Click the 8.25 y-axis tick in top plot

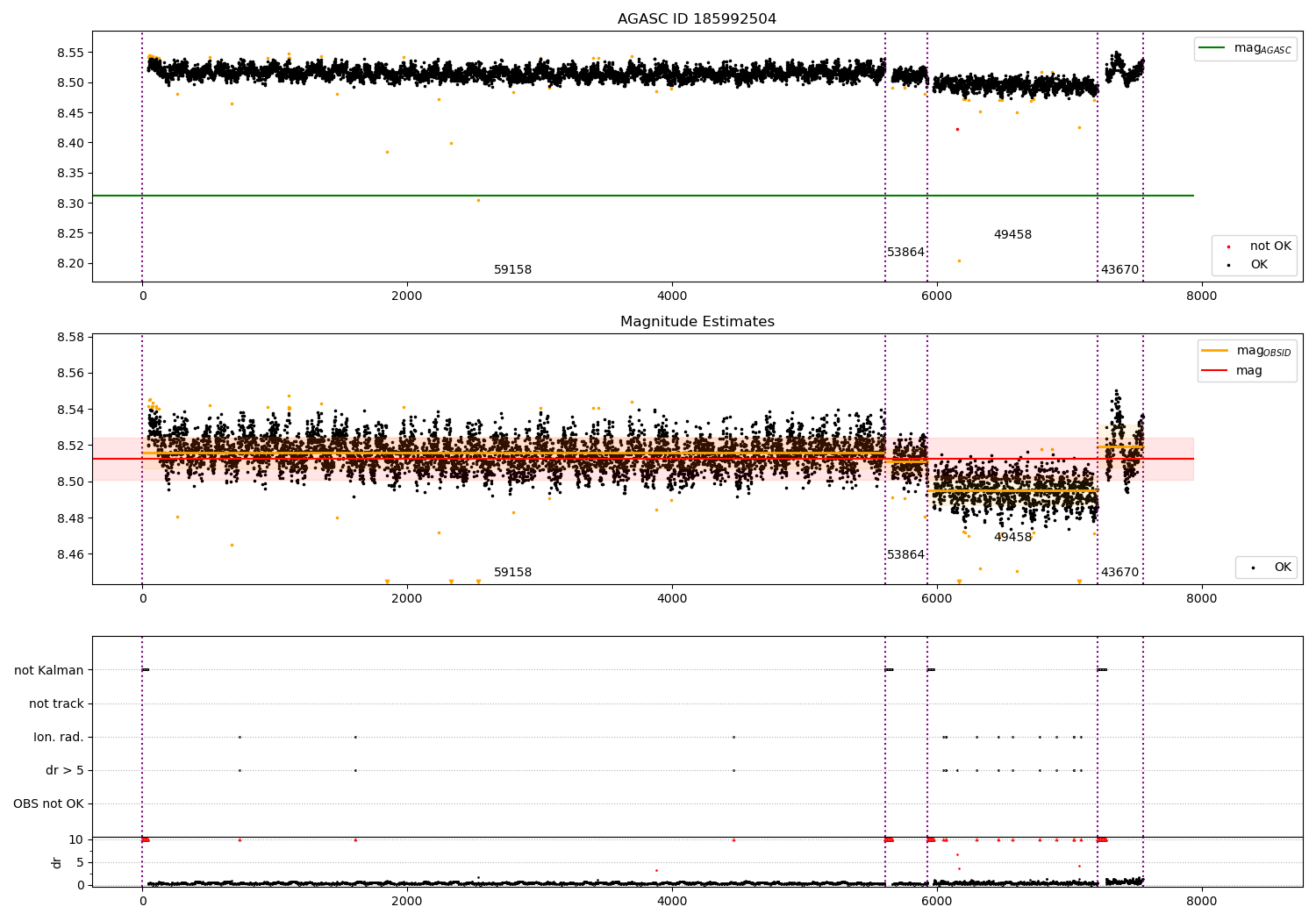tap(70, 233)
